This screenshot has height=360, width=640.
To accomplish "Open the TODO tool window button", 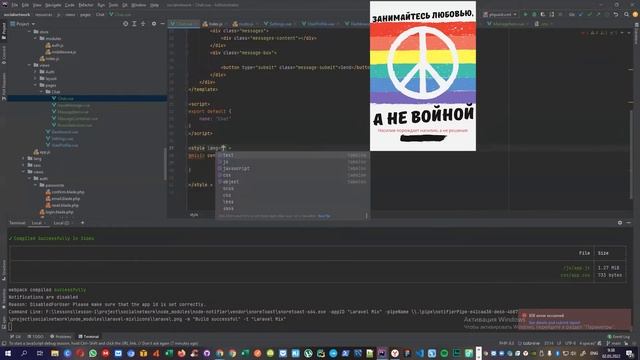I will click(36, 337).
